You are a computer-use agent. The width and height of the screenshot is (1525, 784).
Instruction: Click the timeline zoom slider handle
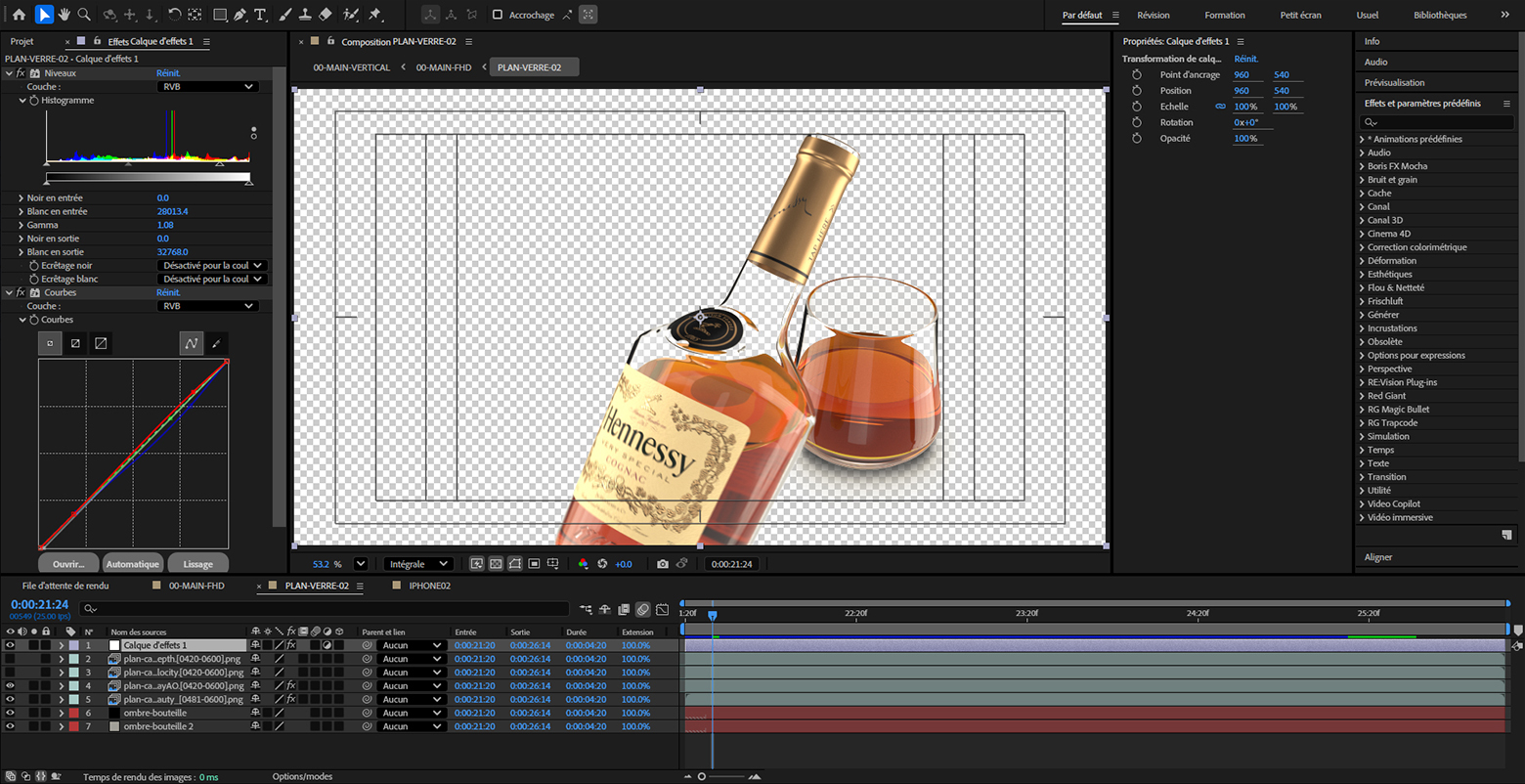pyautogui.click(x=701, y=776)
